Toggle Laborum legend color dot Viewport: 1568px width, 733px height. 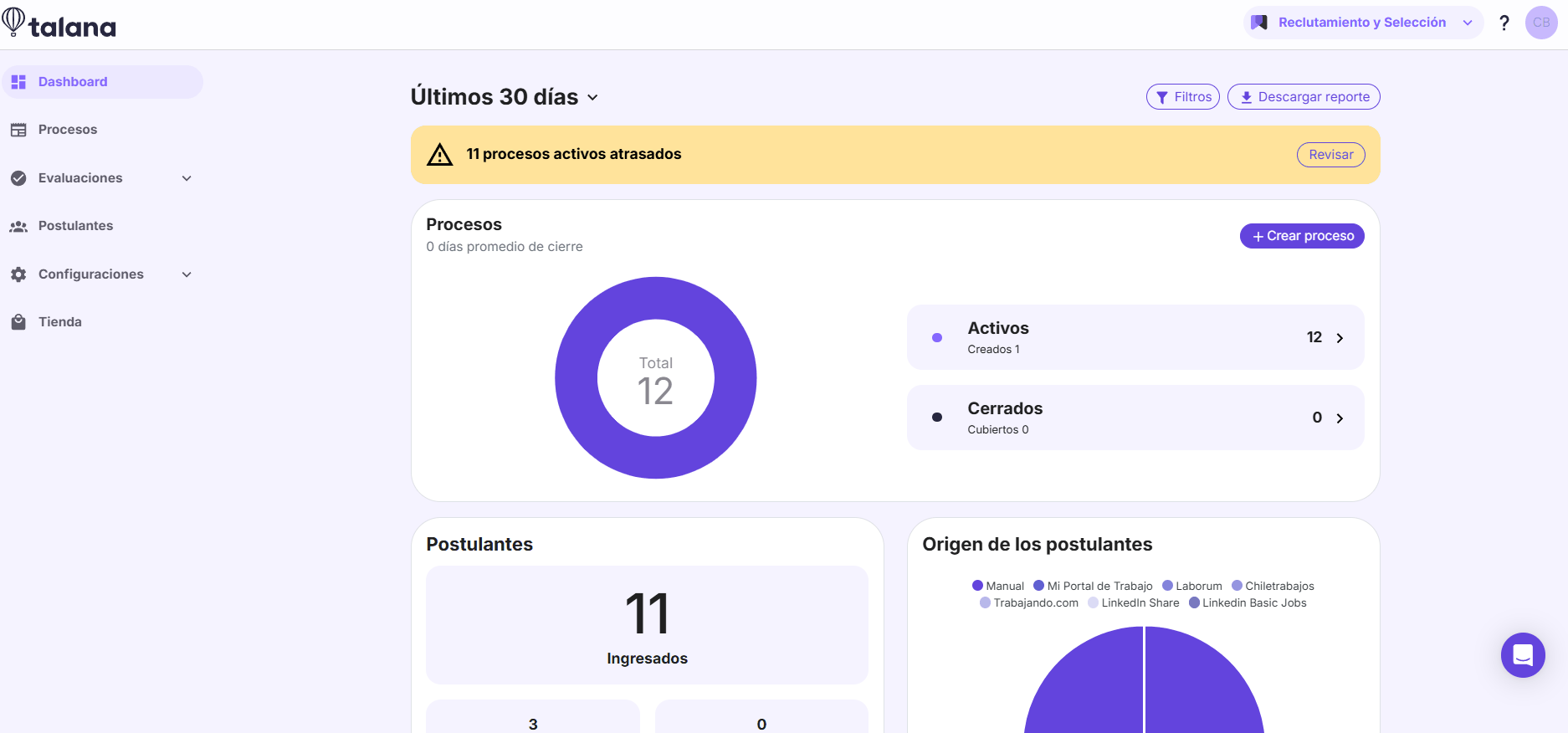[1167, 586]
